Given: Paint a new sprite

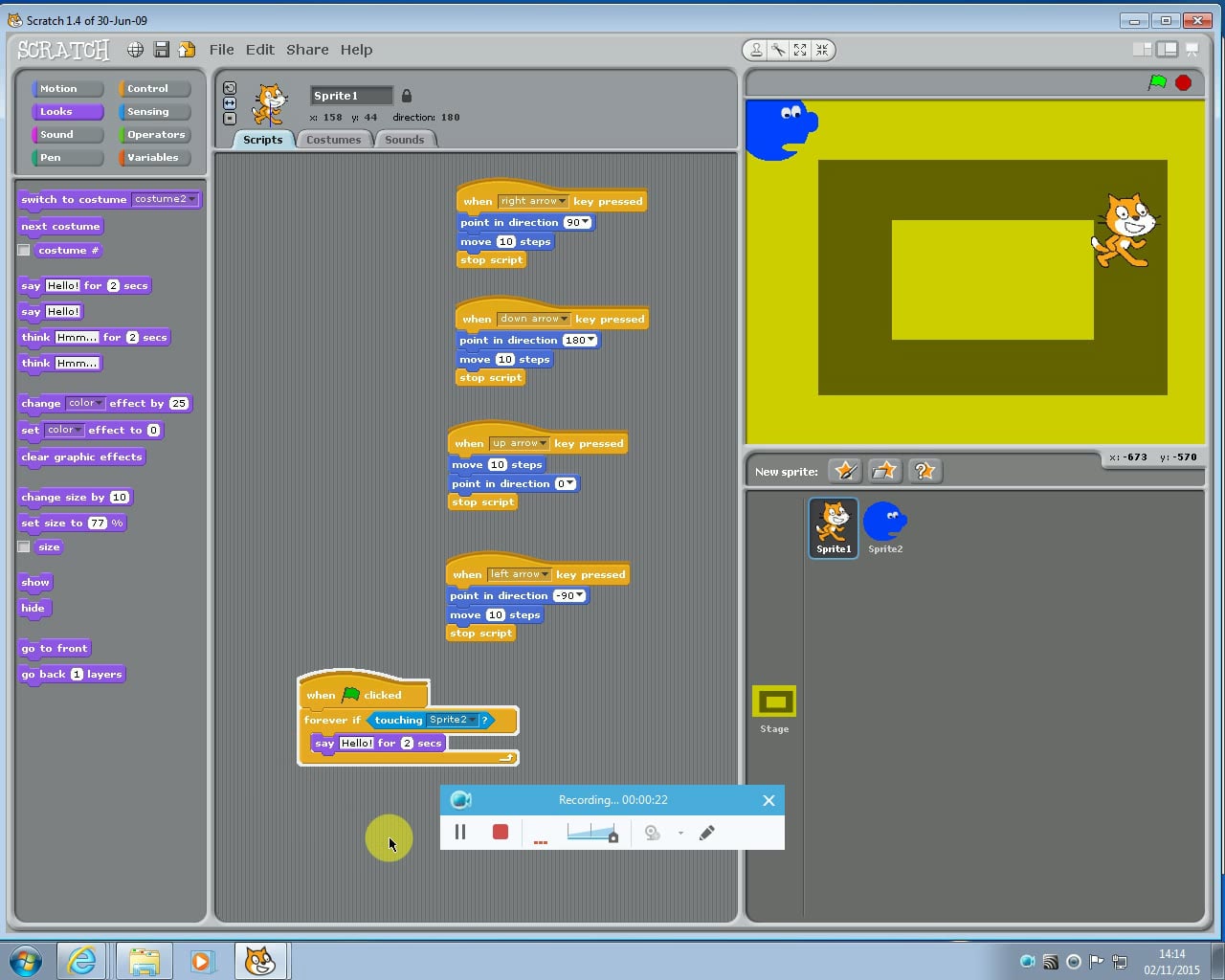Looking at the screenshot, I should (845, 471).
